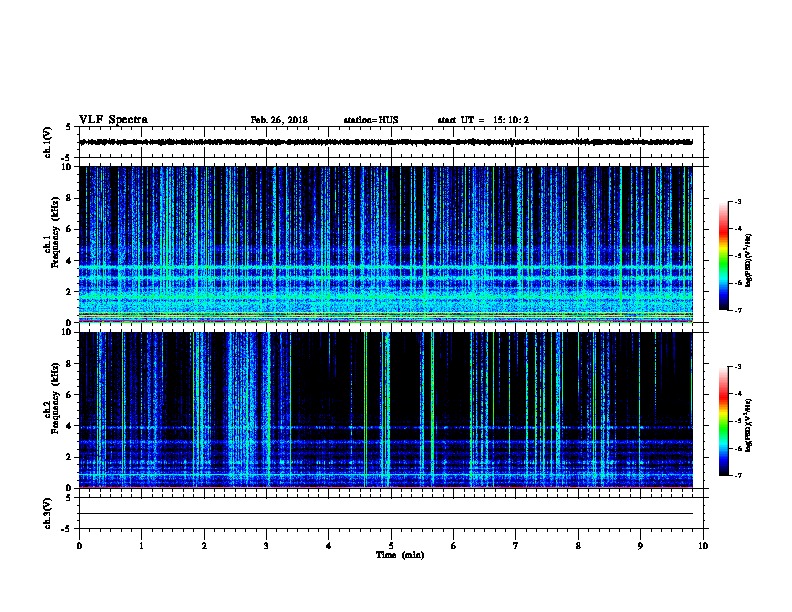
Task: Click the "VLF Spectra" plot title
Action: 113,120
